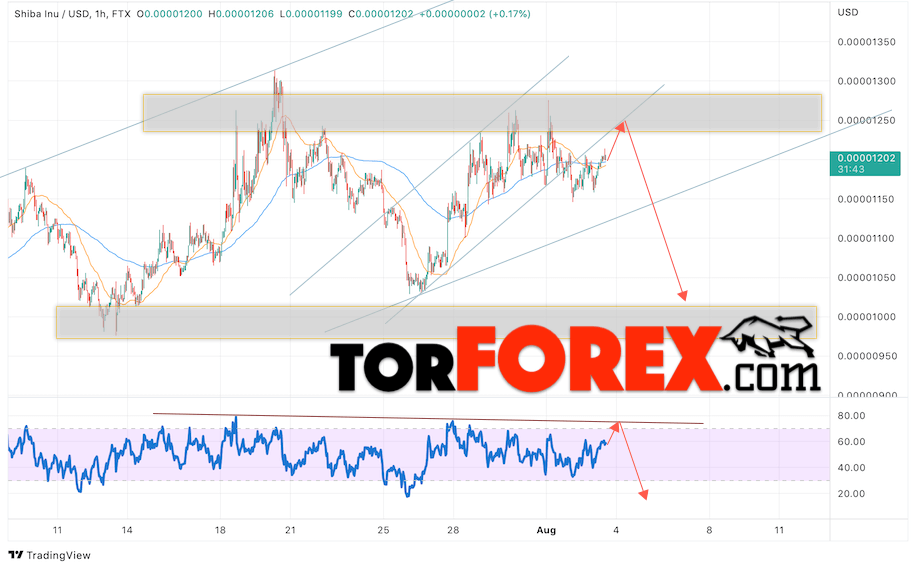Click the Aug month label on time axis
916x569 pixels.
tap(546, 530)
